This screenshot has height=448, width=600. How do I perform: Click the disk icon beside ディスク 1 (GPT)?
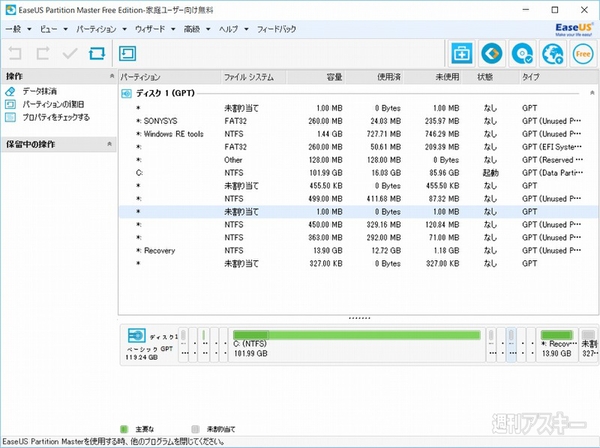[x=126, y=93]
